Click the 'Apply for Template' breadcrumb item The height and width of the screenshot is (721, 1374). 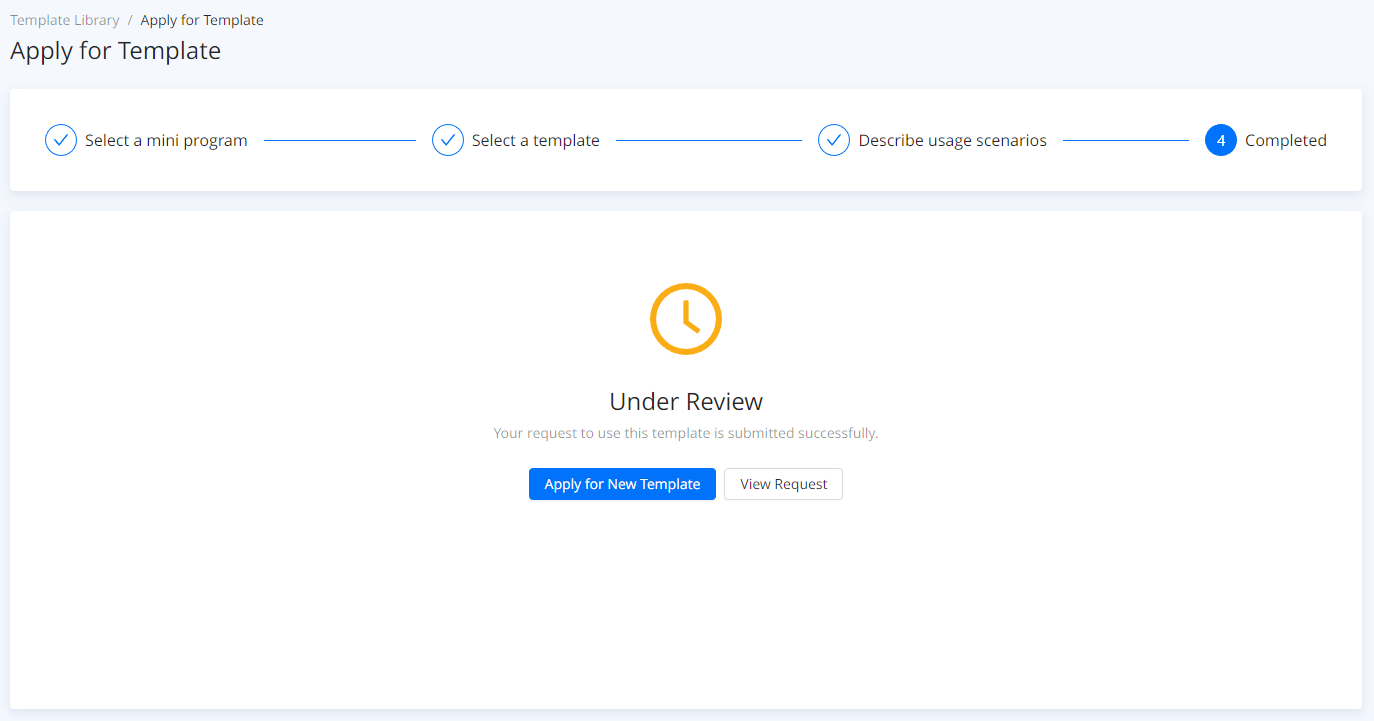point(202,20)
